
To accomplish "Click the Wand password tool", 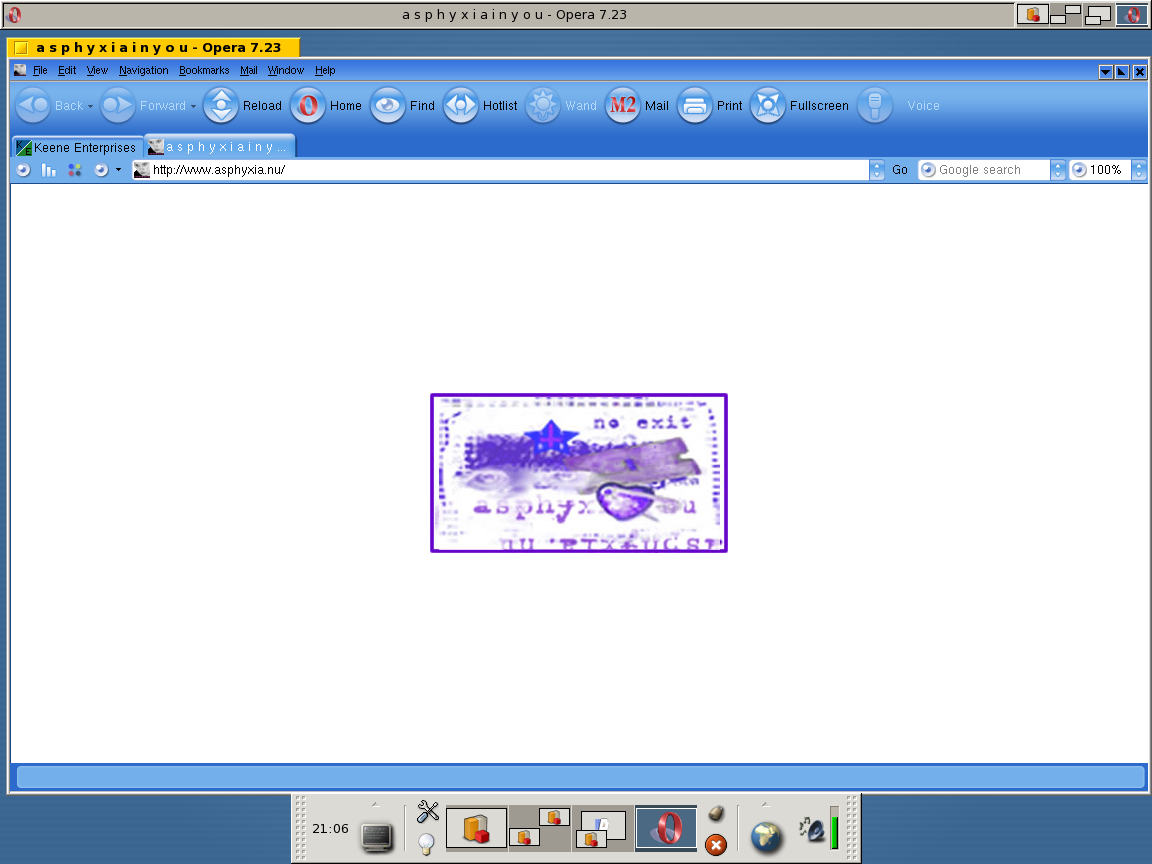I will pyautogui.click(x=561, y=106).
